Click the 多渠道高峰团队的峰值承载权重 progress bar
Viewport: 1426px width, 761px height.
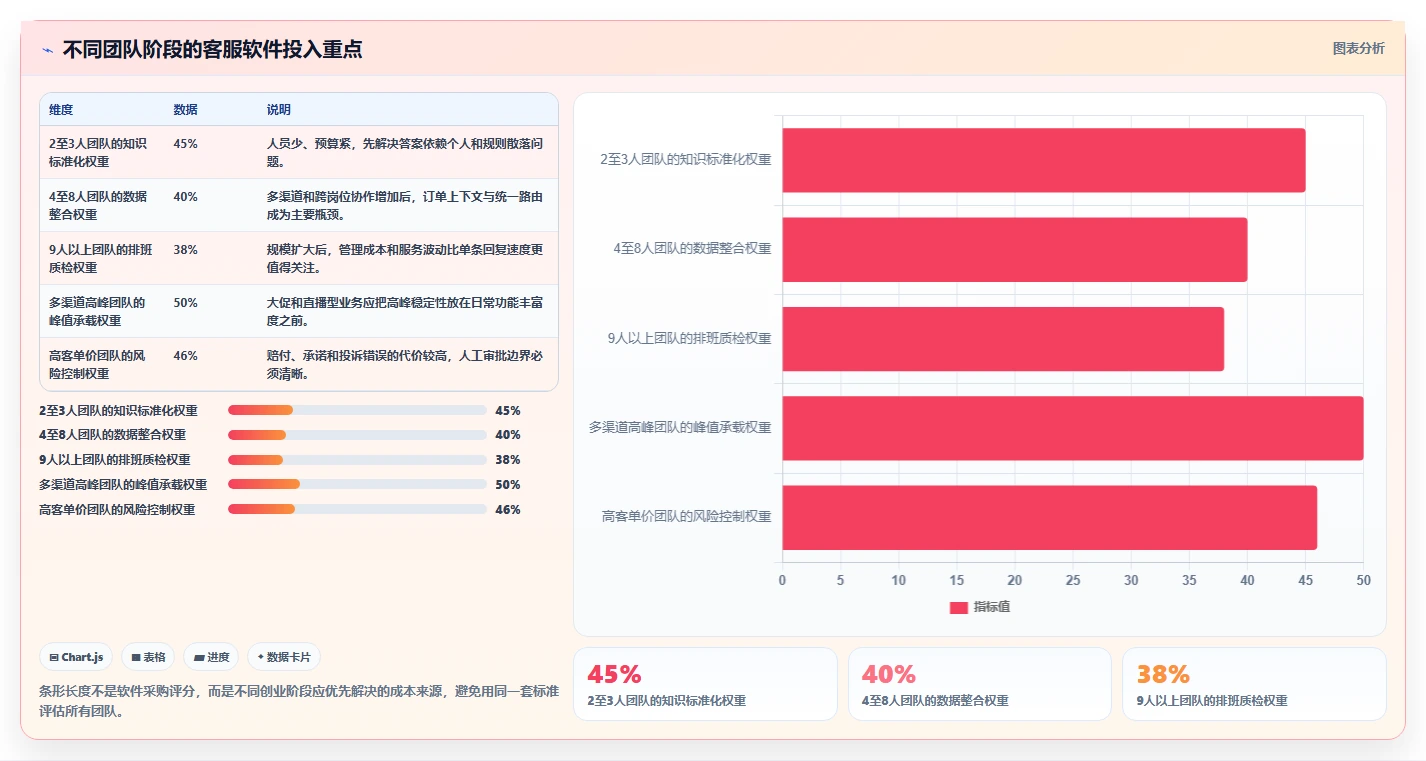tap(357, 485)
